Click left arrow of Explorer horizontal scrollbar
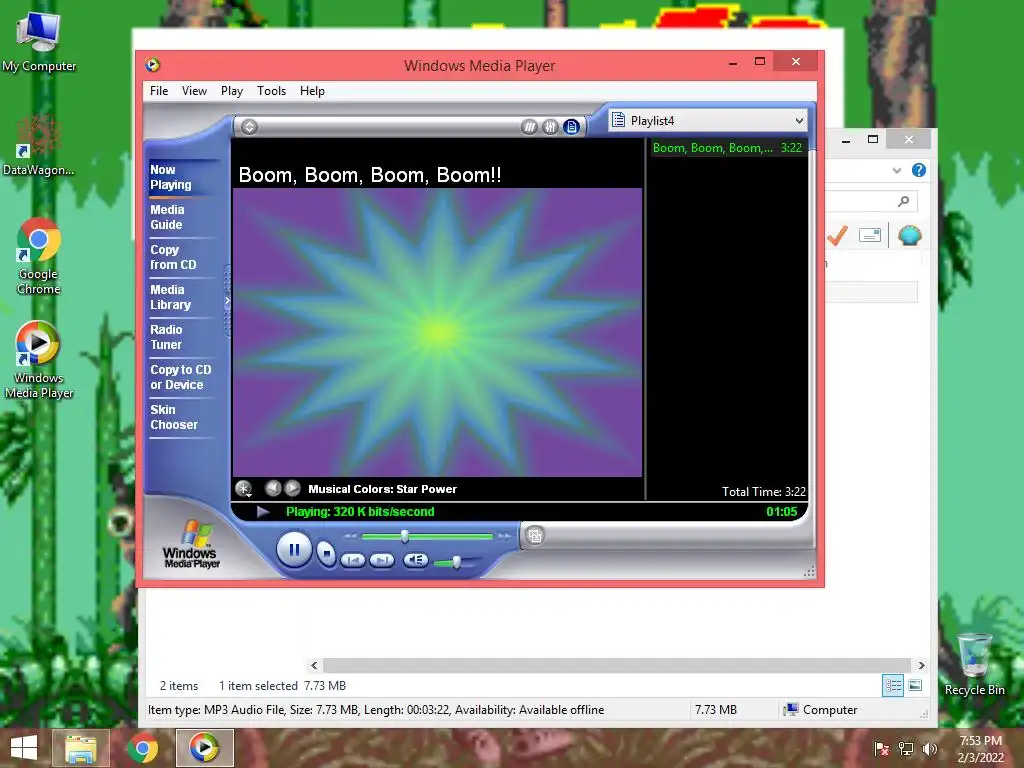The height and width of the screenshot is (768, 1024). [314, 665]
